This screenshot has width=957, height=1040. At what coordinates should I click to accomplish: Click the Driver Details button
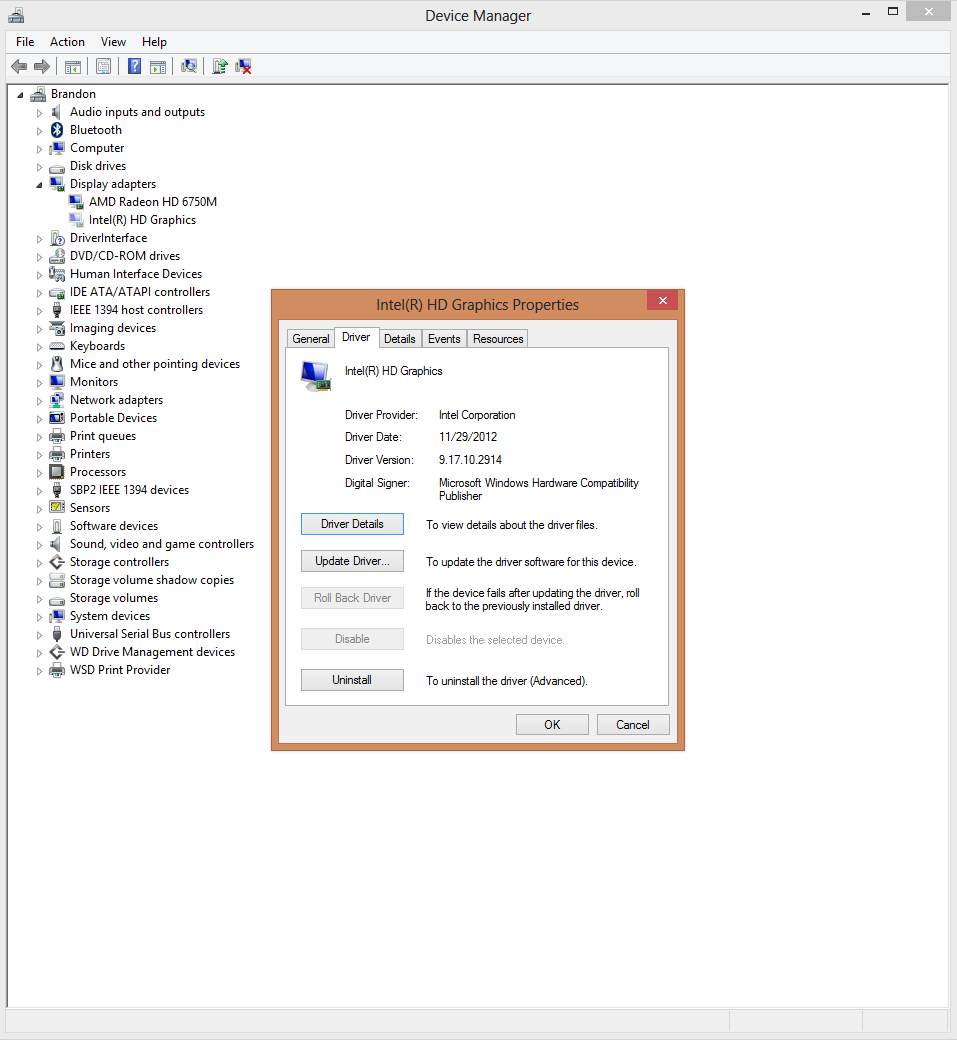point(352,524)
